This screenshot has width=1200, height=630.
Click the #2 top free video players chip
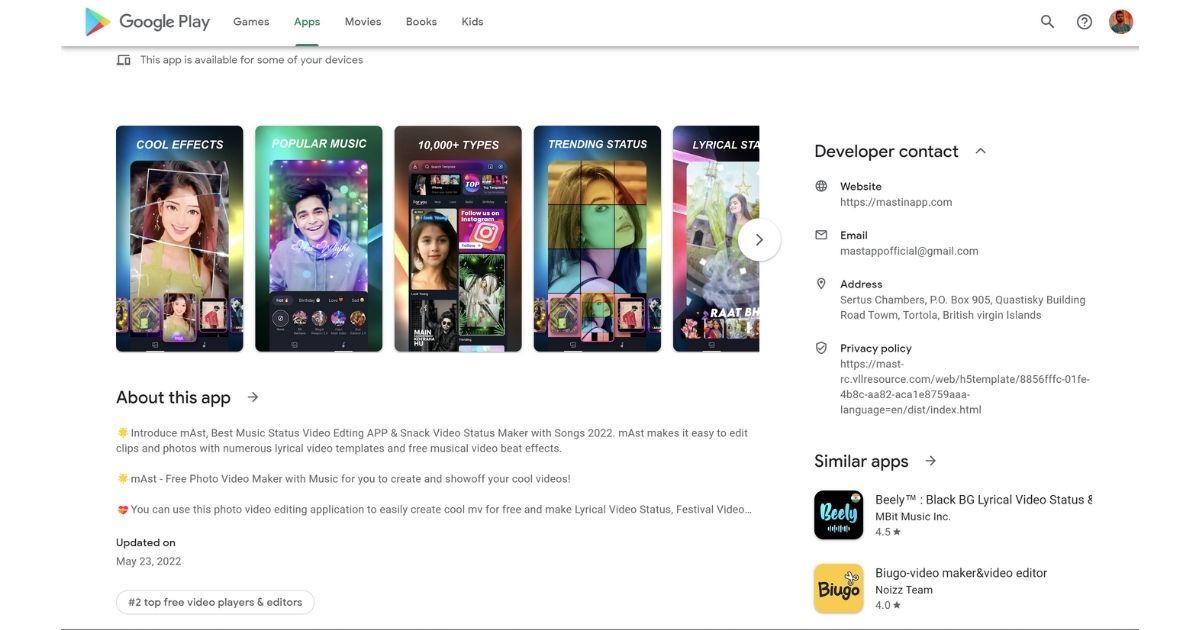coord(215,602)
